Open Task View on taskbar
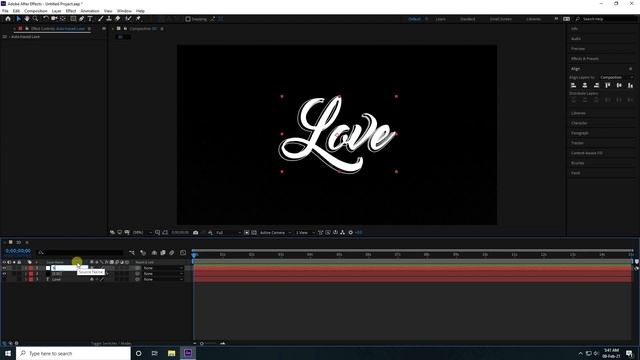640x360 pixels. pos(155,353)
